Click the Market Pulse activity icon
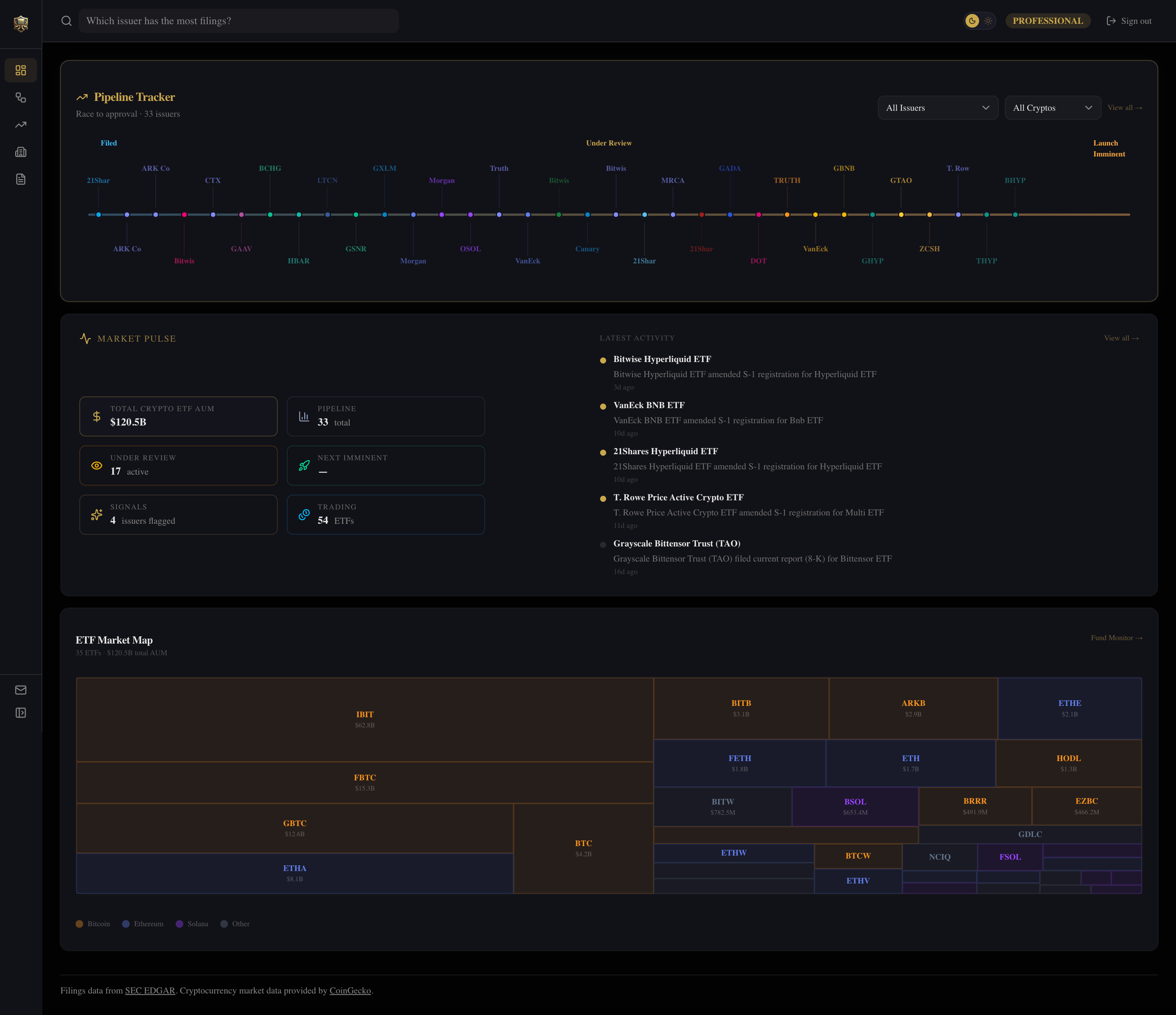Image resolution: width=1176 pixels, height=1015 pixels. tap(85, 339)
